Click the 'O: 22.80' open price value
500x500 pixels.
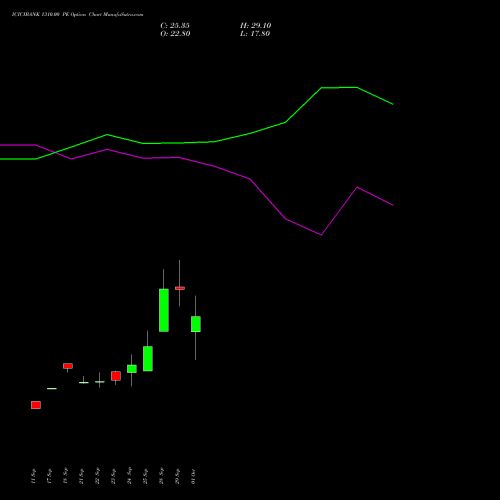(x=175, y=34)
